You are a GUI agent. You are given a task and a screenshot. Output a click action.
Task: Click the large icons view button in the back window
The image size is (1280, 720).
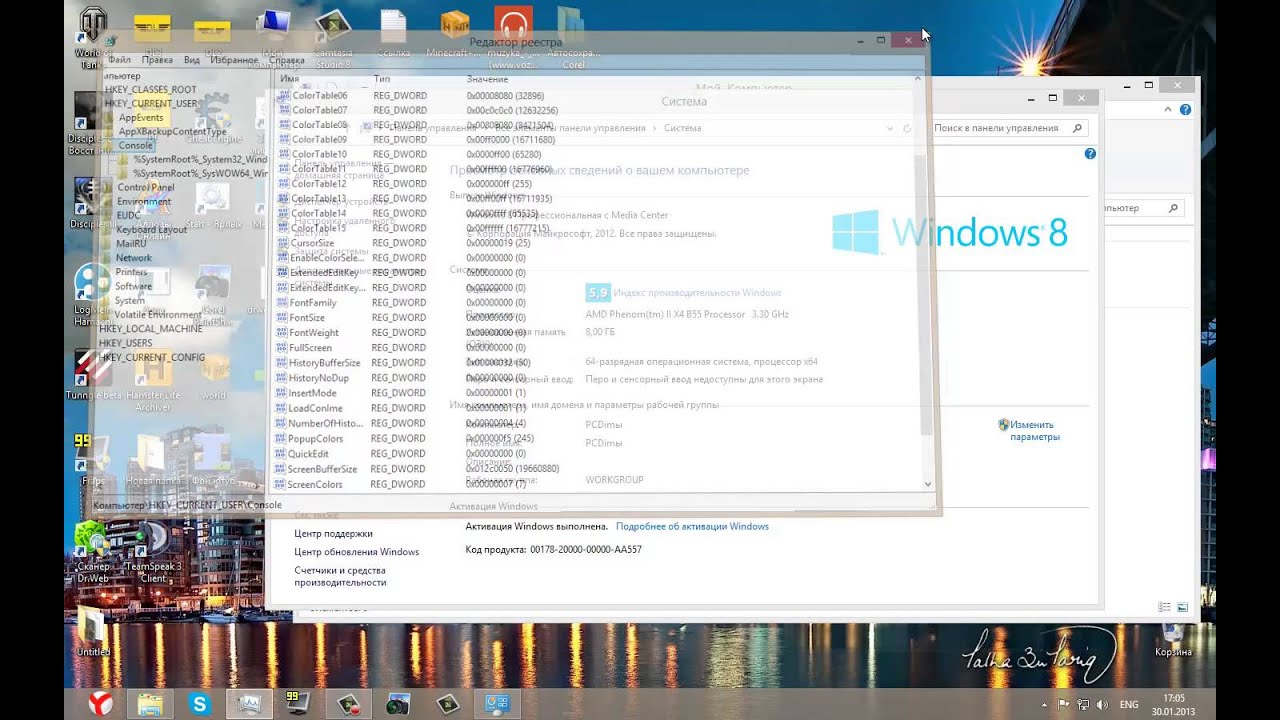(x=1182, y=607)
